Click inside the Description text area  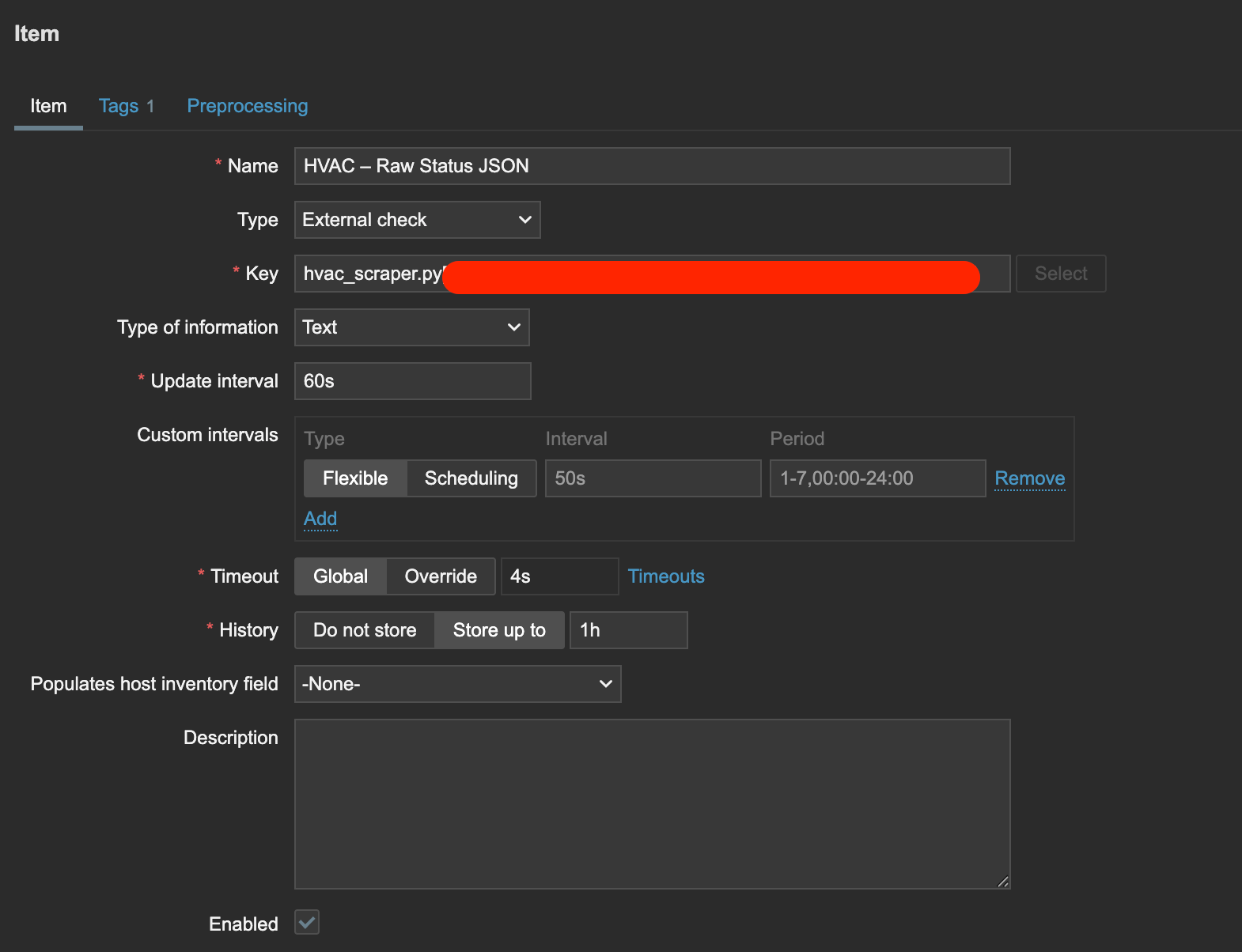[x=651, y=803]
